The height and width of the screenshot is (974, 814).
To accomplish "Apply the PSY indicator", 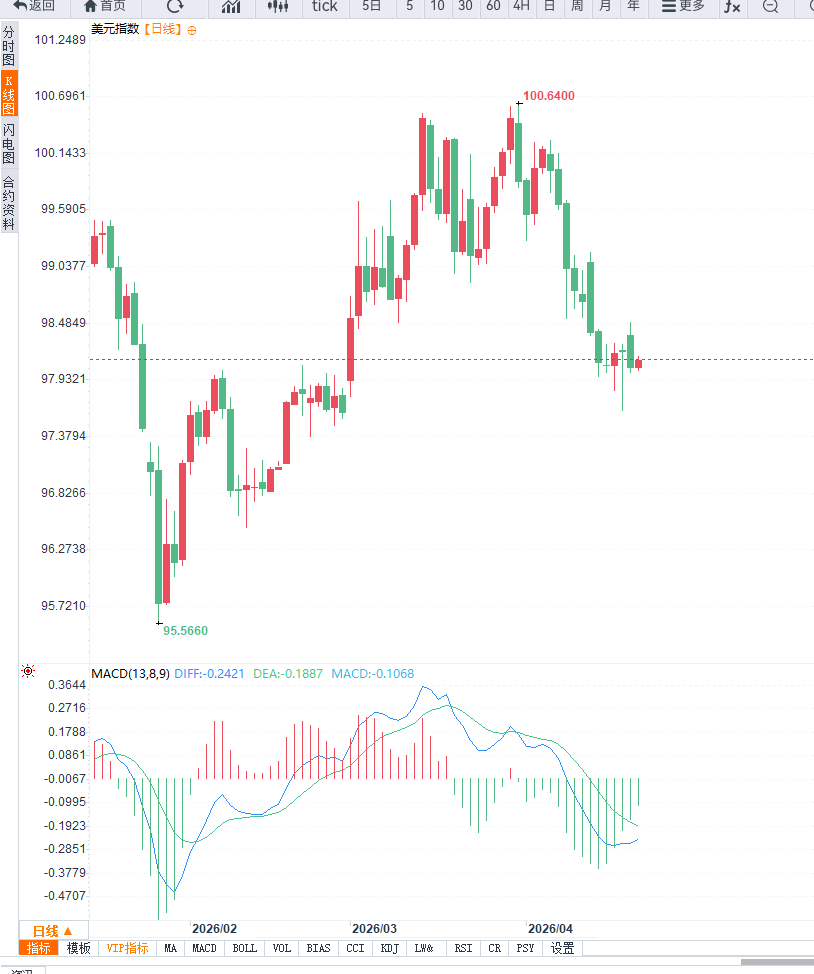I will [525, 948].
